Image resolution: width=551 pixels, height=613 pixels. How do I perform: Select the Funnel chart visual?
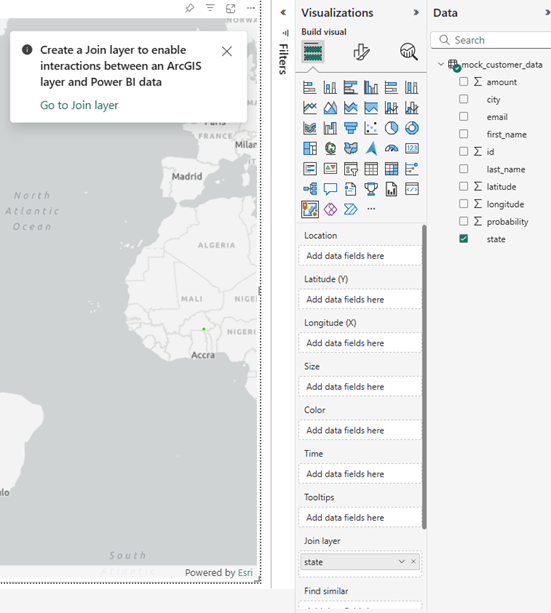click(x=350, y=128)
